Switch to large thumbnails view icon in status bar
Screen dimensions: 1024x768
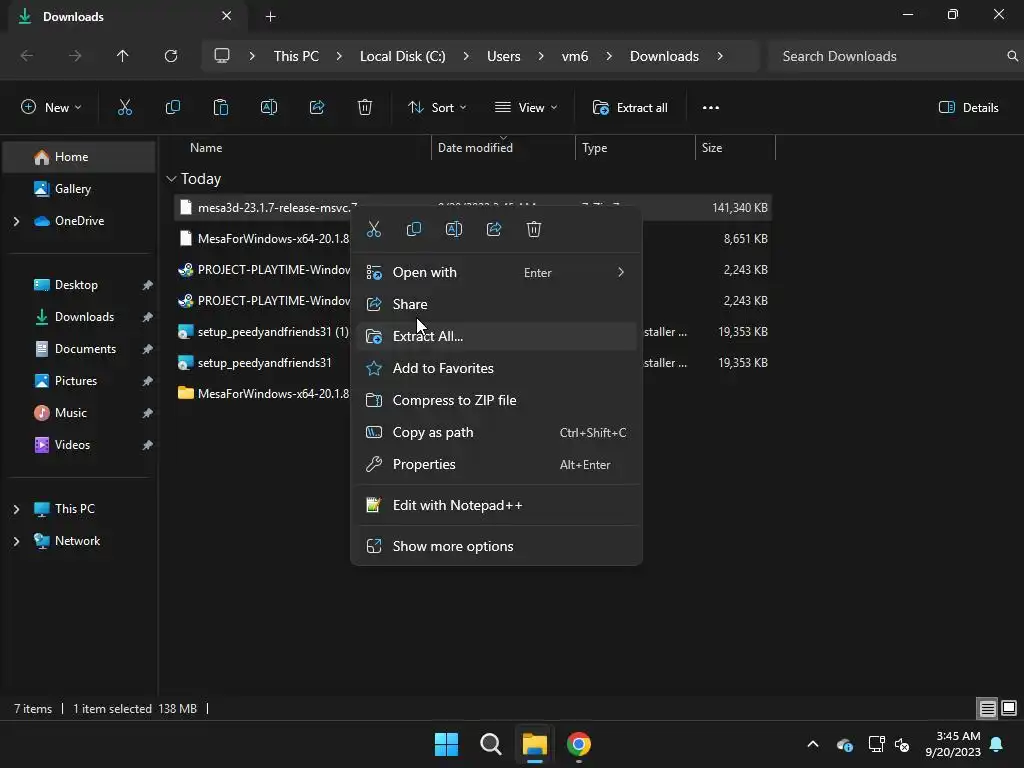[x=1009, y=708]
